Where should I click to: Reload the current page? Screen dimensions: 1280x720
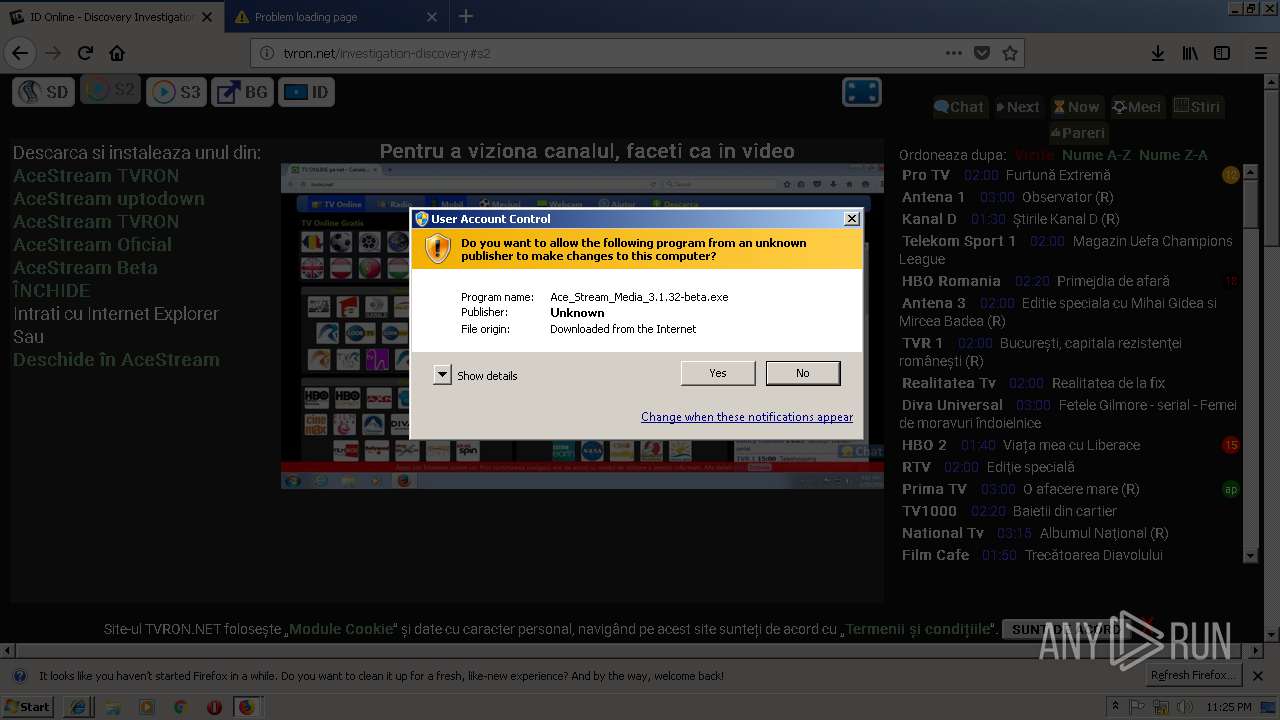click(x=85, y=53)
